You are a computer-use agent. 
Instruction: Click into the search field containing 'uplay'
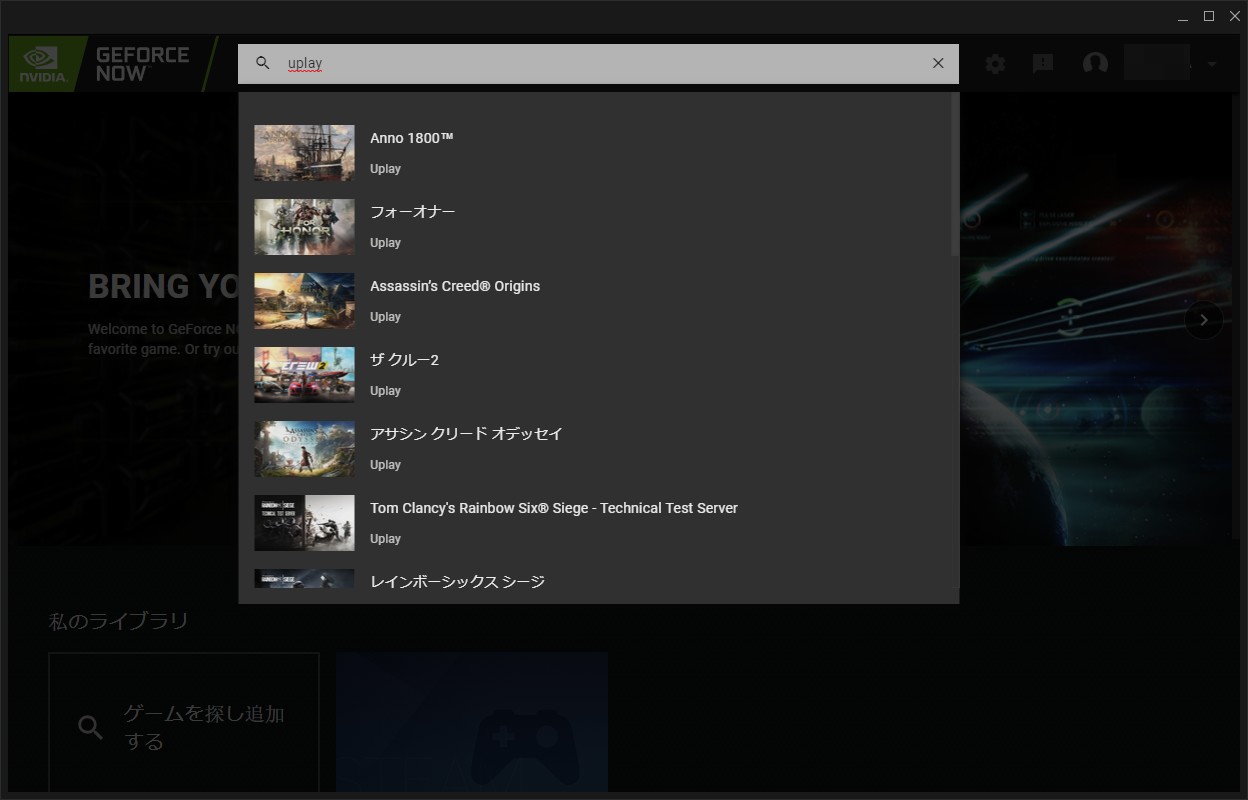598,63
